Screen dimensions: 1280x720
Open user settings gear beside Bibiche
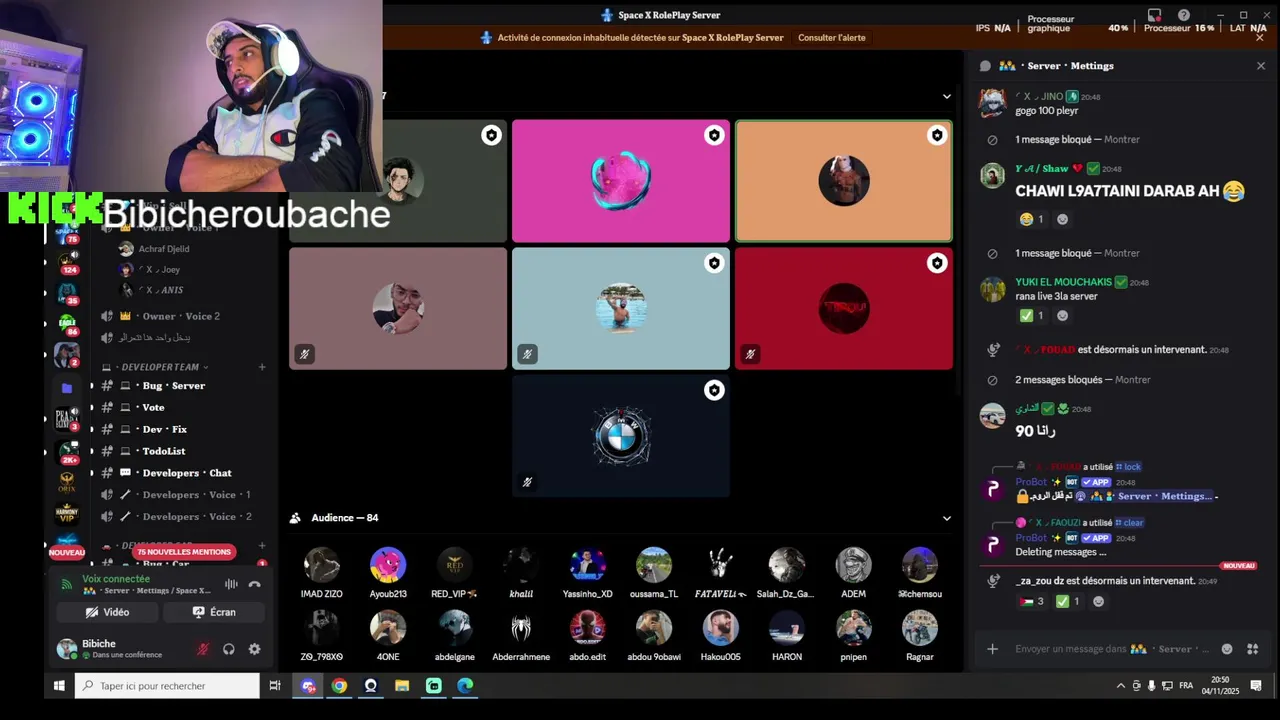point(254,649)
